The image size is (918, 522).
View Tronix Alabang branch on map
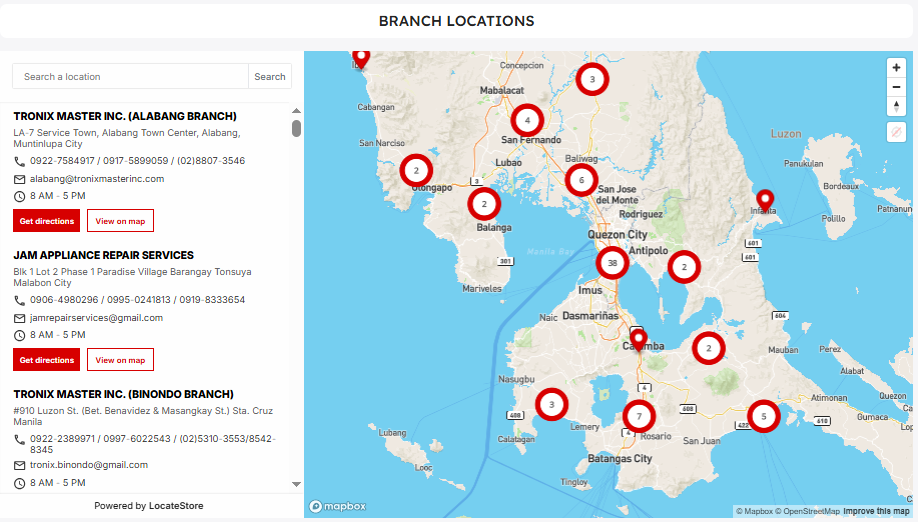120,221
